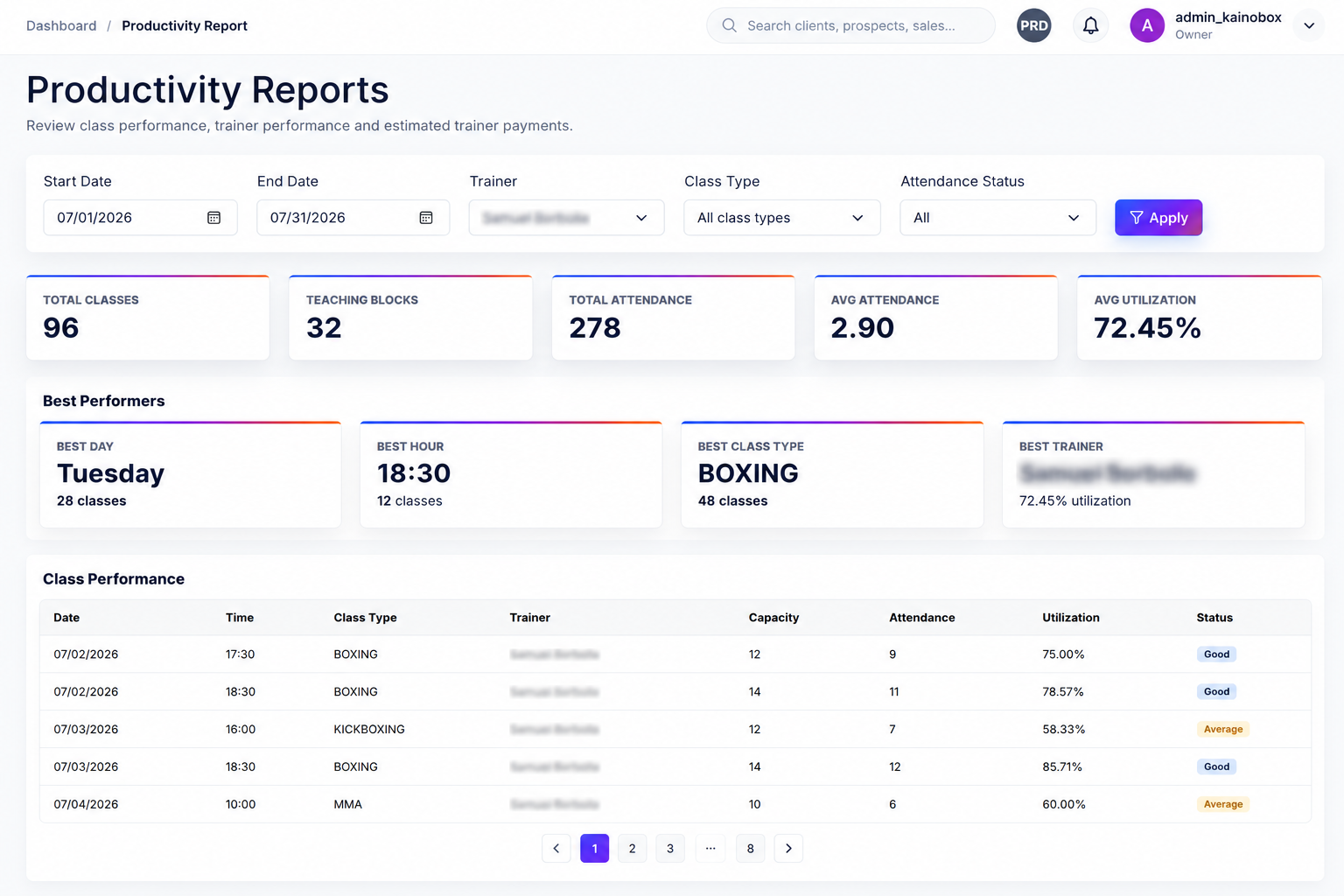Expand the Trainer dropdown
This screenshot has height=896, width=1344.
(566, 218)
